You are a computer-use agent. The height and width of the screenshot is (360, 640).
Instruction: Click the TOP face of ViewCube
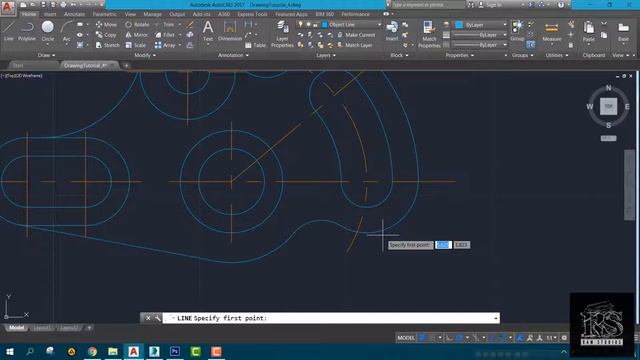608,106
